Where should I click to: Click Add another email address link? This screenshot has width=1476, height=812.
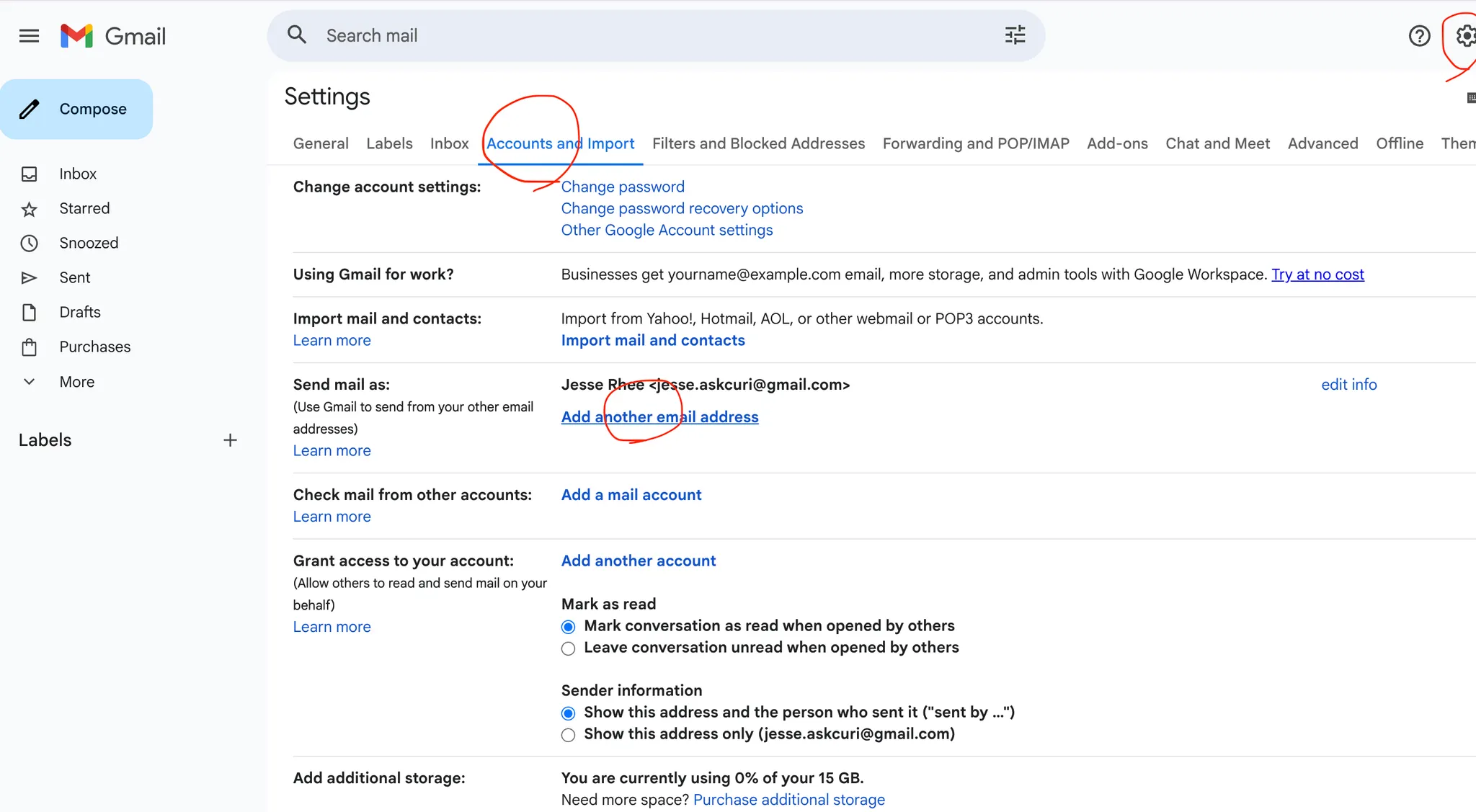point(659,417)
